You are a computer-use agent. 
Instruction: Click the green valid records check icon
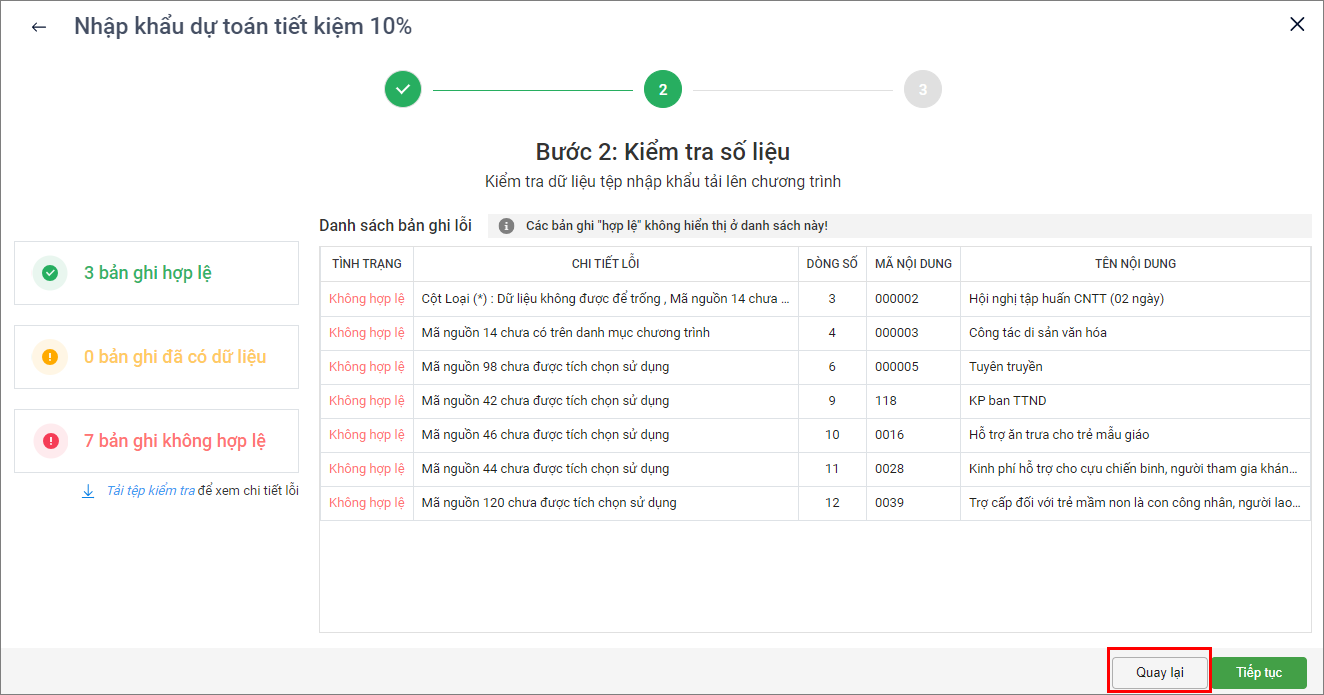click(50, 273)
